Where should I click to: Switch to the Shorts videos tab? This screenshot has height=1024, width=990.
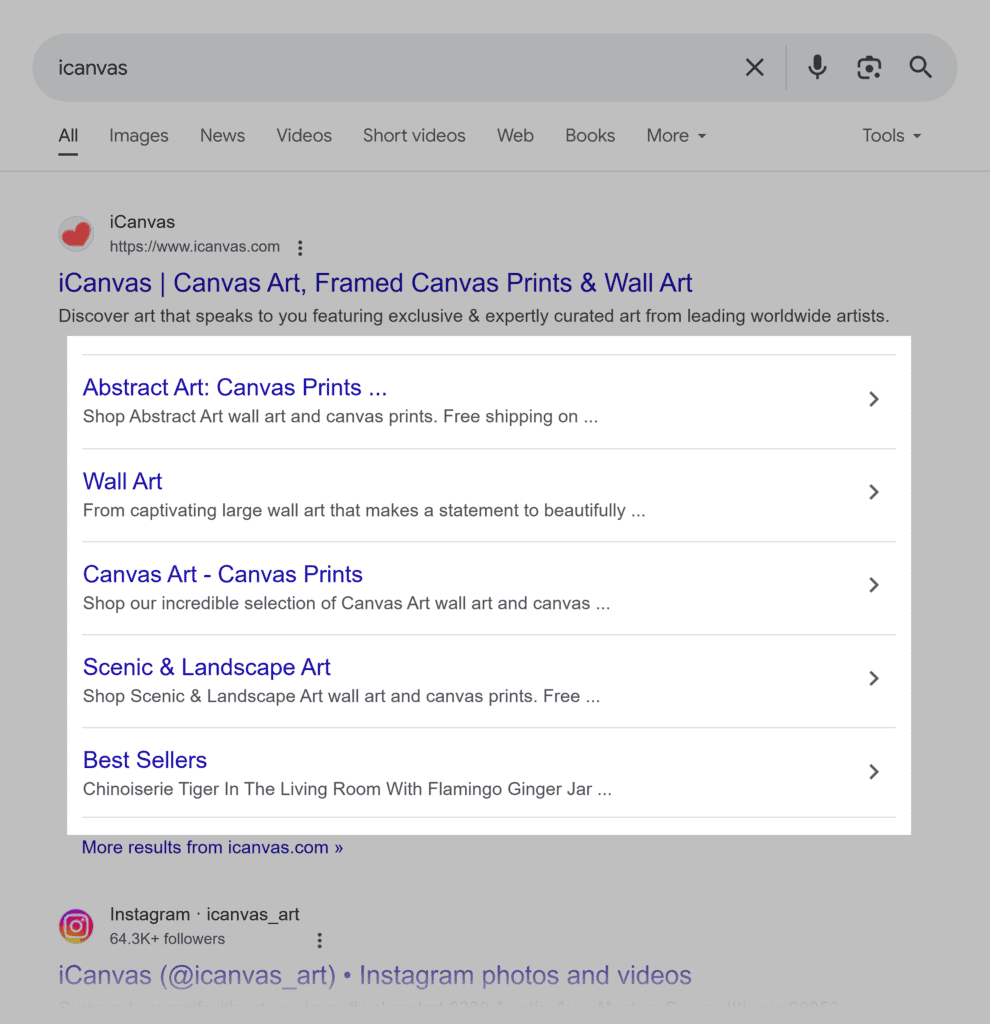(414, 135)
